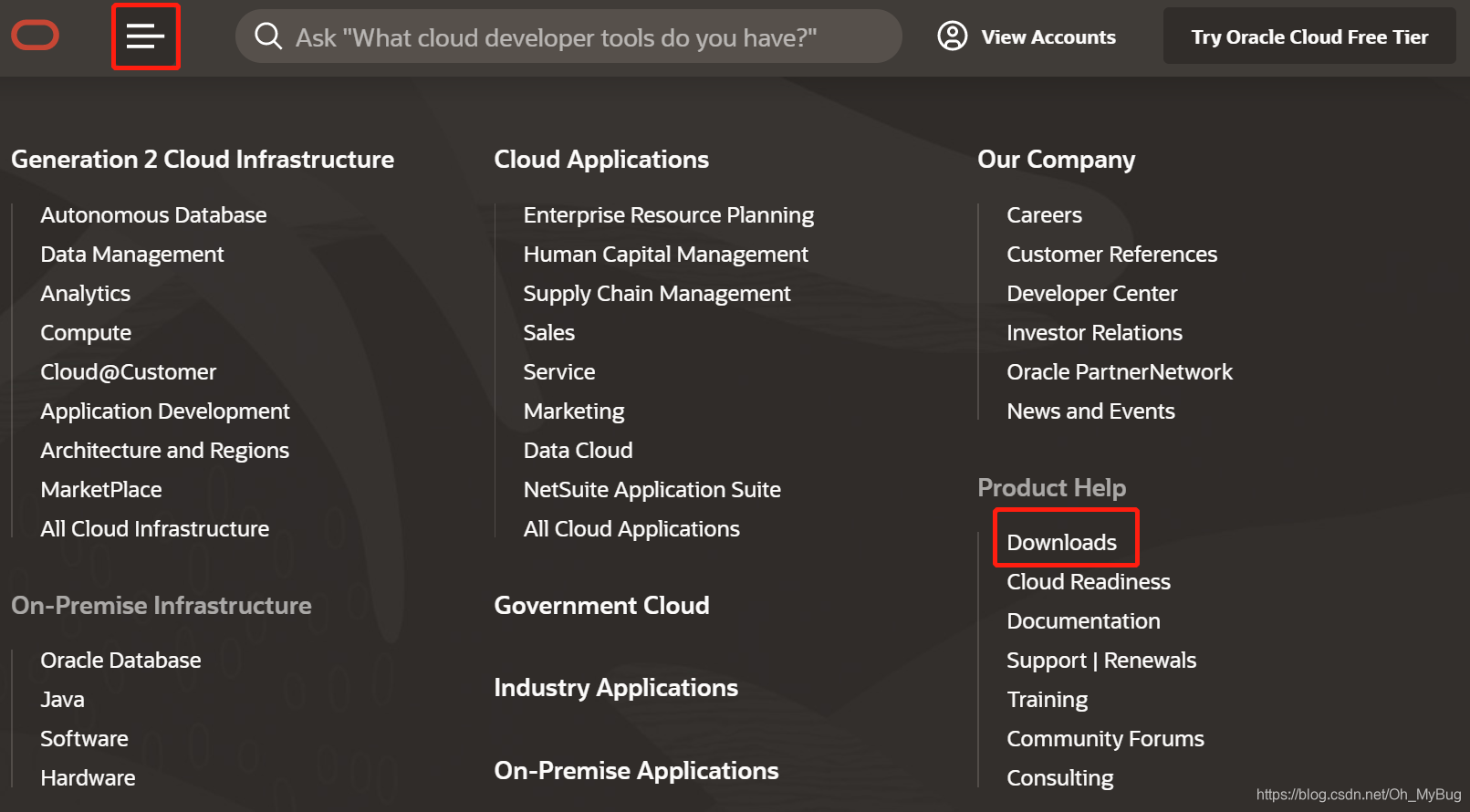The width and height of the screenshot is (1470, 812).
Task: Open Oracle Database link
Action: [x=120, y=661]
